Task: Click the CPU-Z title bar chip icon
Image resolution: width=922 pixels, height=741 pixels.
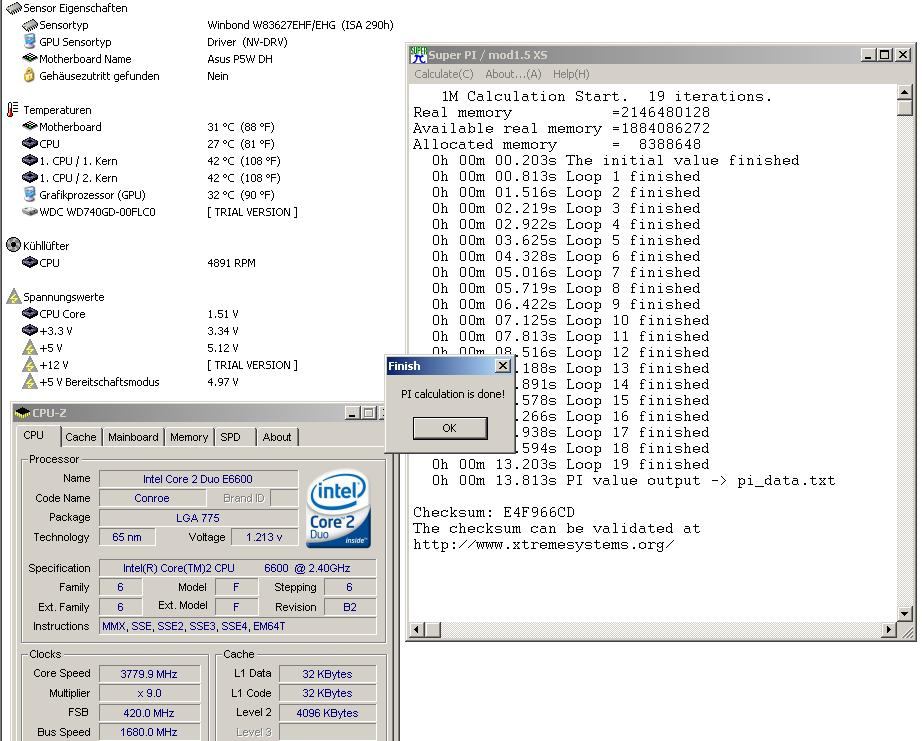Action: [x=22, y=413]
